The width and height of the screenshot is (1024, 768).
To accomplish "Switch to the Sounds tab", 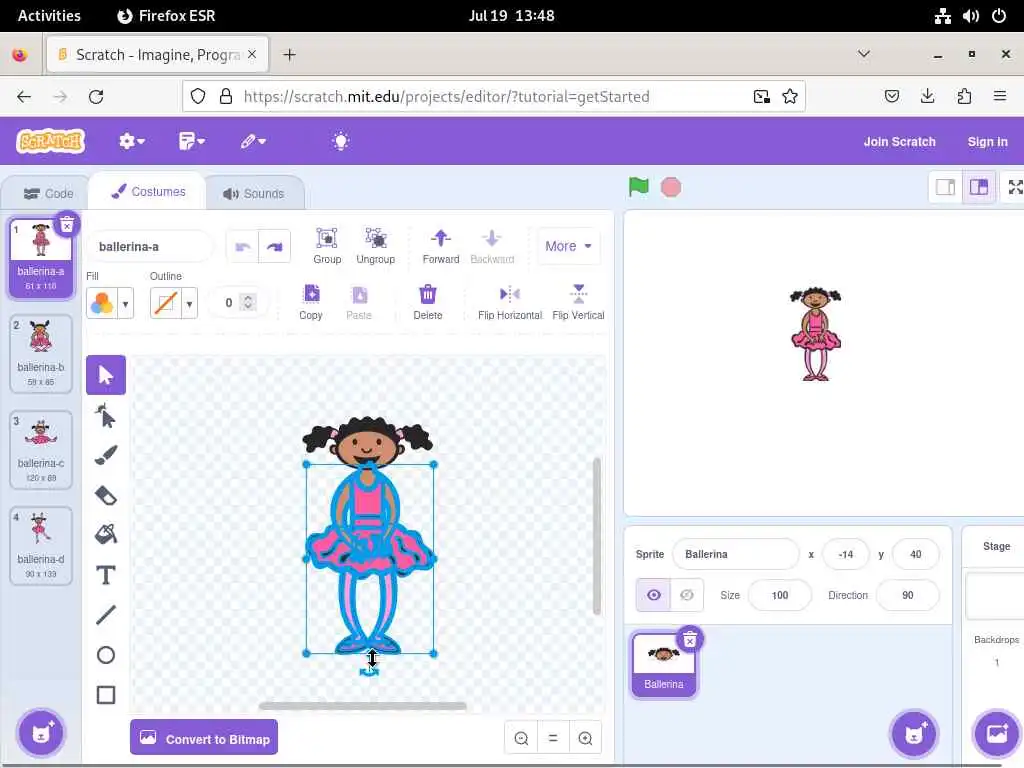I will (x=254, y=193).
